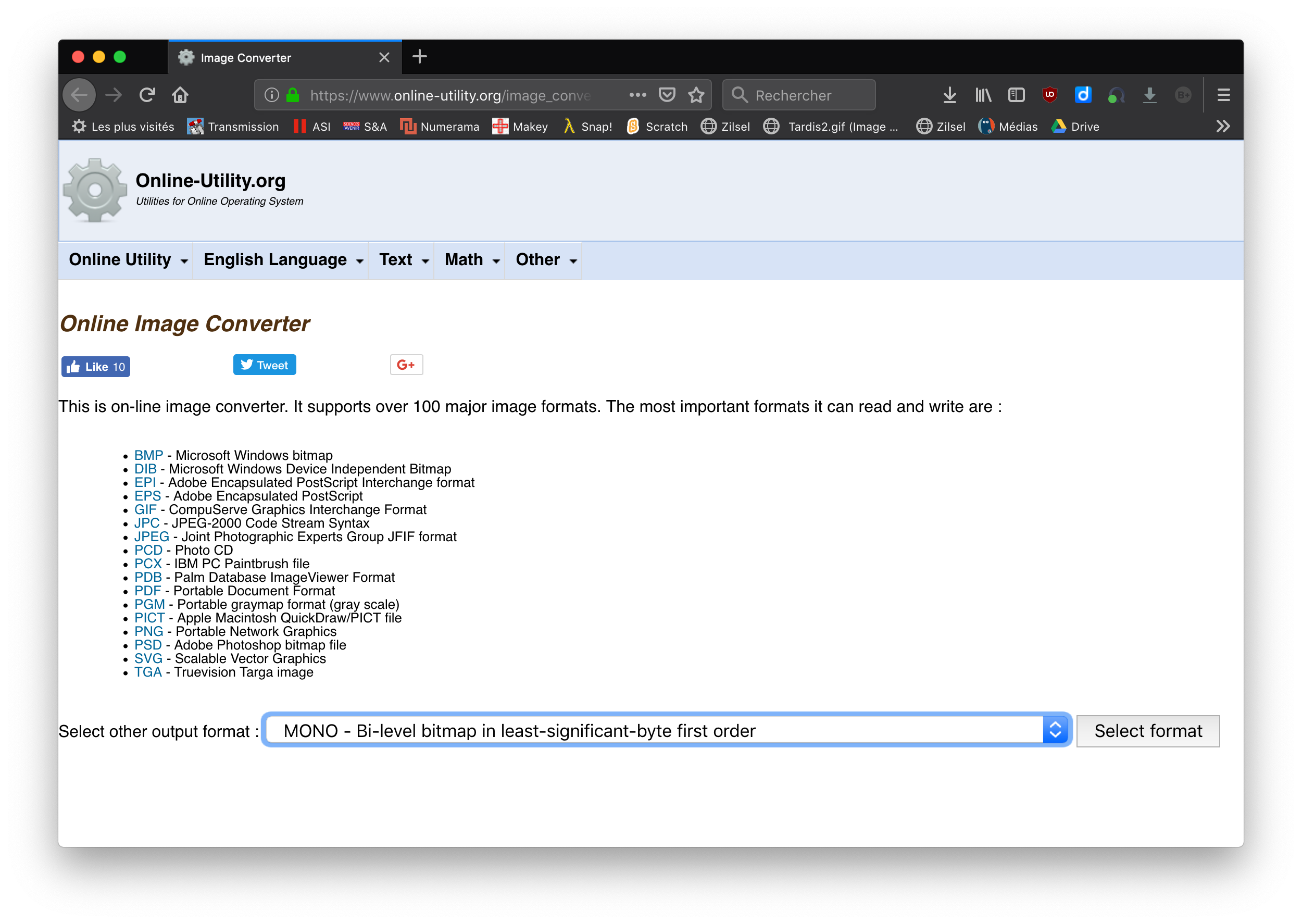
Task: Open the PSD format link
Action: click(x=148, y=645)
